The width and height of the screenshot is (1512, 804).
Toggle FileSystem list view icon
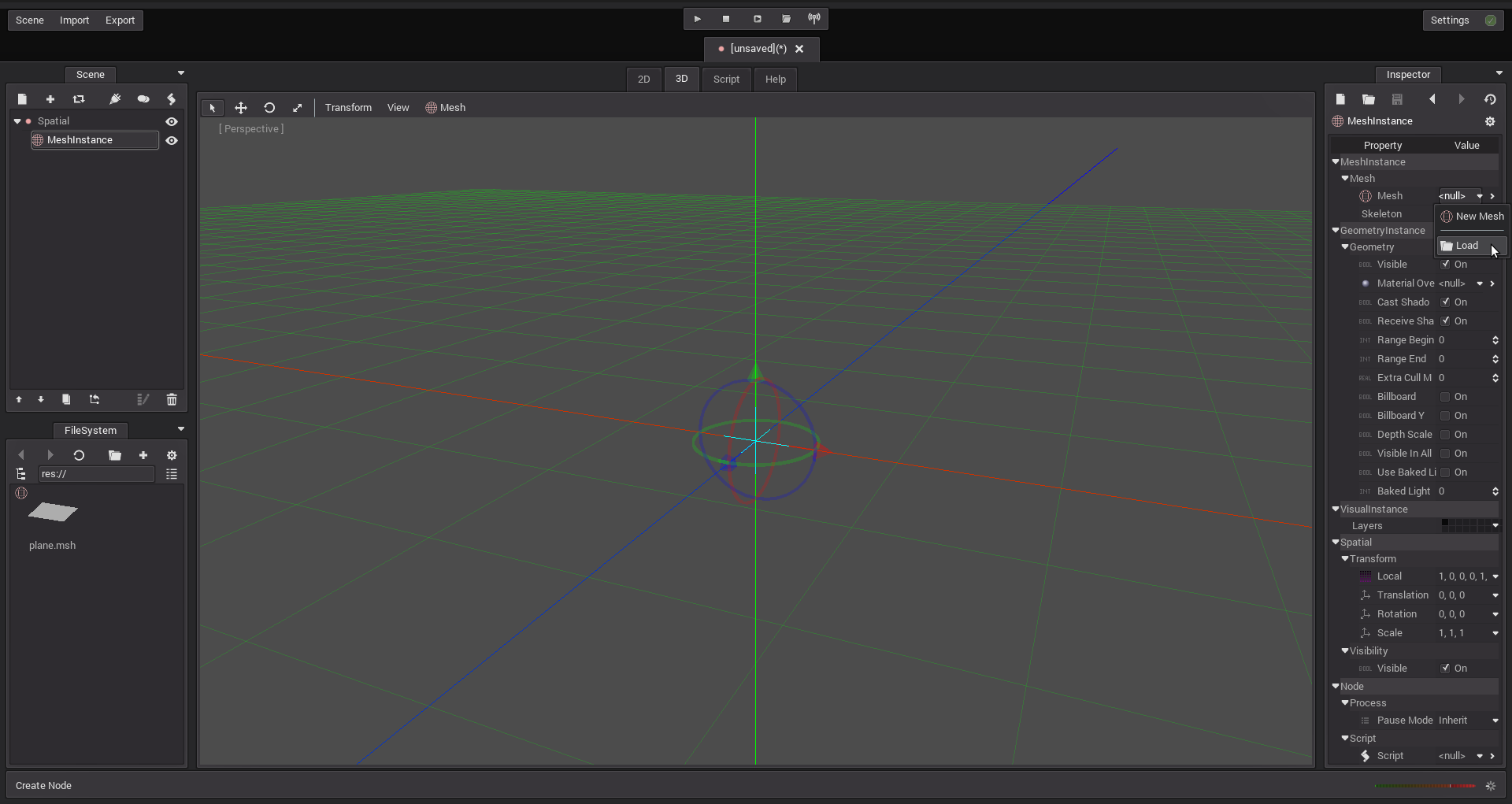click(x=172, y=474)
